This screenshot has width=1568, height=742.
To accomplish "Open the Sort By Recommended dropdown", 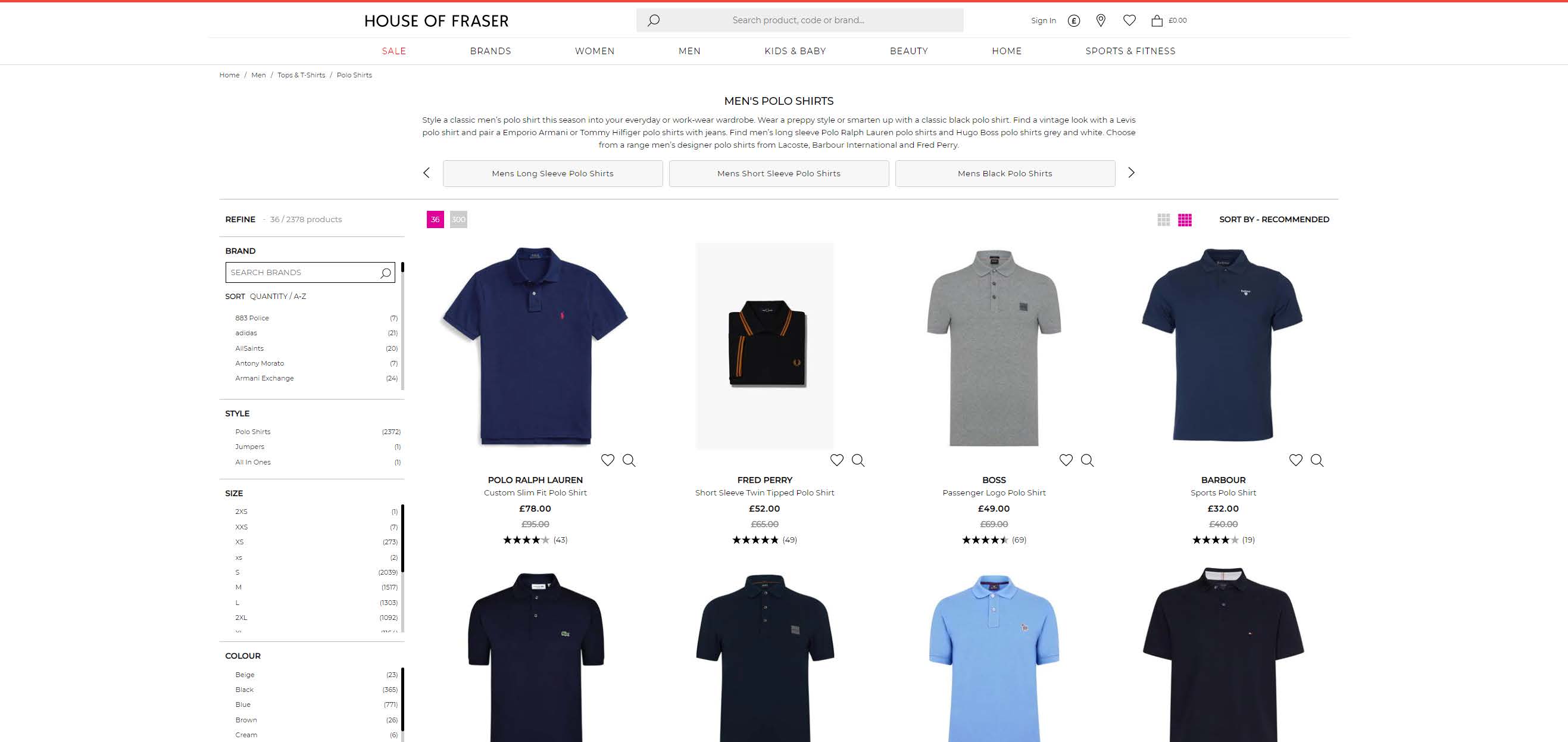I will pos(1273,220).
